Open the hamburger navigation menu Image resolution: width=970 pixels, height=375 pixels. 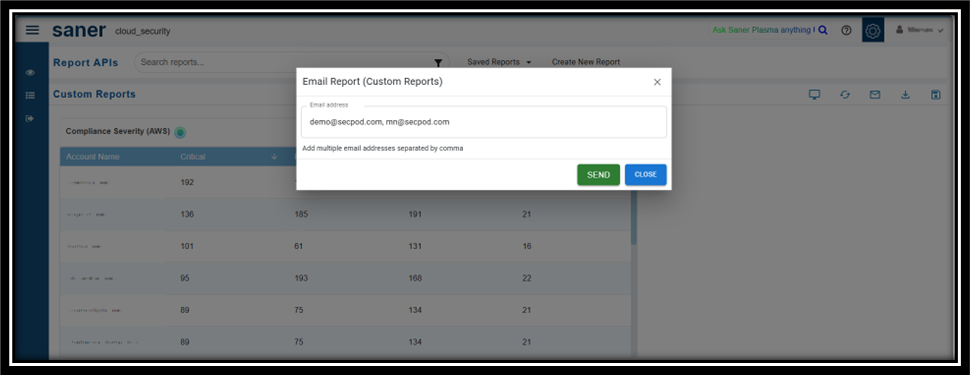32,30
